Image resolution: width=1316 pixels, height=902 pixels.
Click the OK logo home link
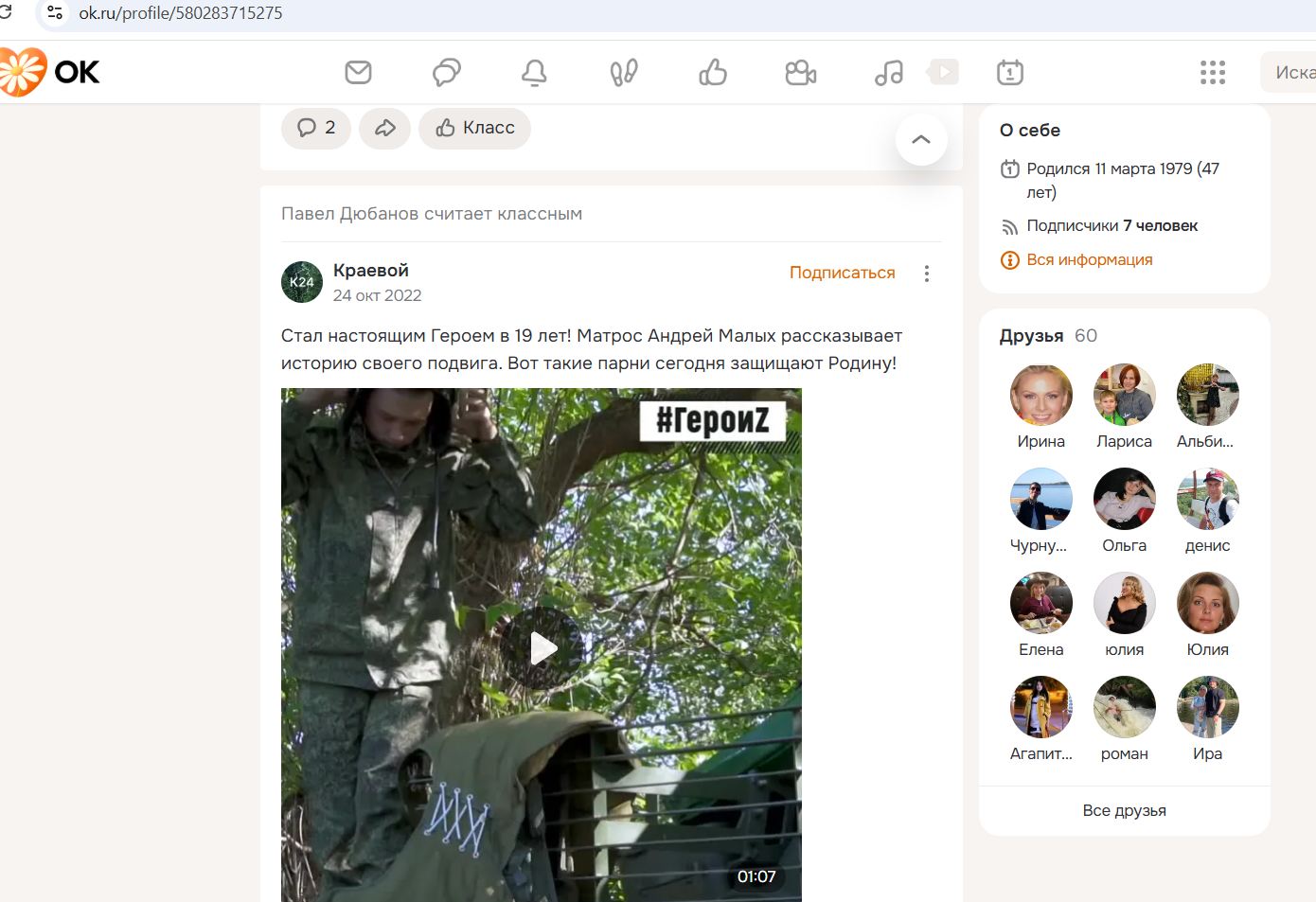[x=51, y=72]
